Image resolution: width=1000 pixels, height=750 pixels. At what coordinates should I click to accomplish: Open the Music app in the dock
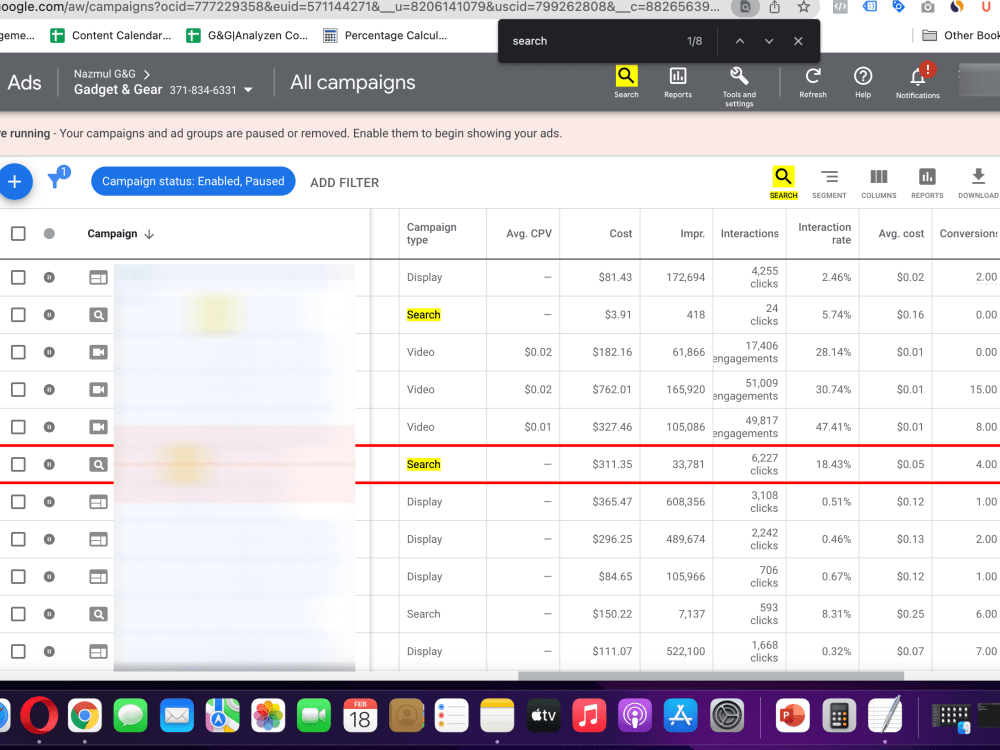coord(589,716)
